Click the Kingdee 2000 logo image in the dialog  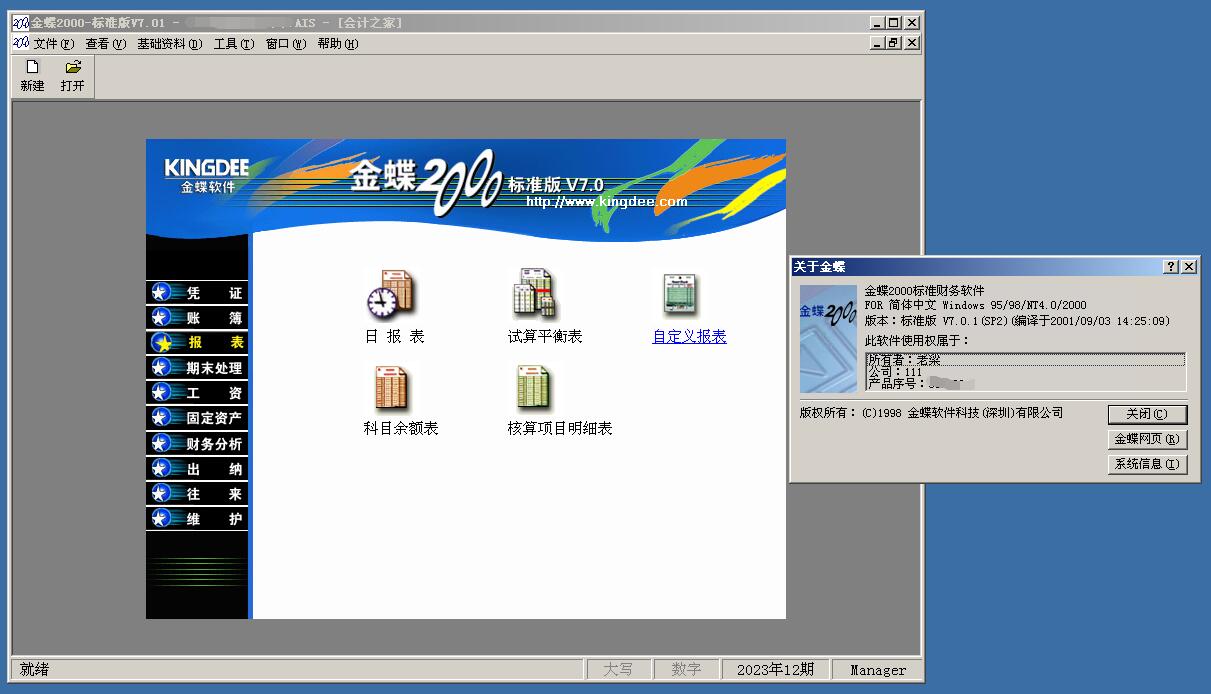828,339
